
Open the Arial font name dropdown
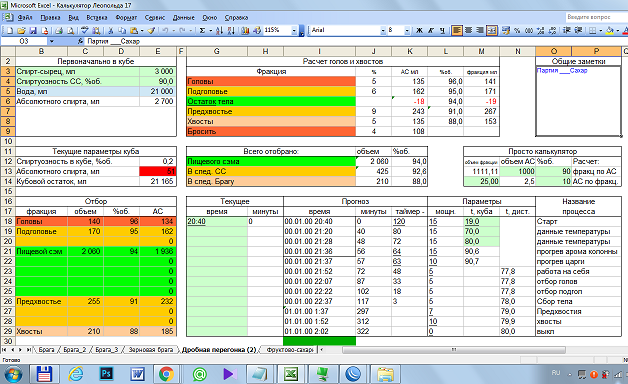(383, 30)
